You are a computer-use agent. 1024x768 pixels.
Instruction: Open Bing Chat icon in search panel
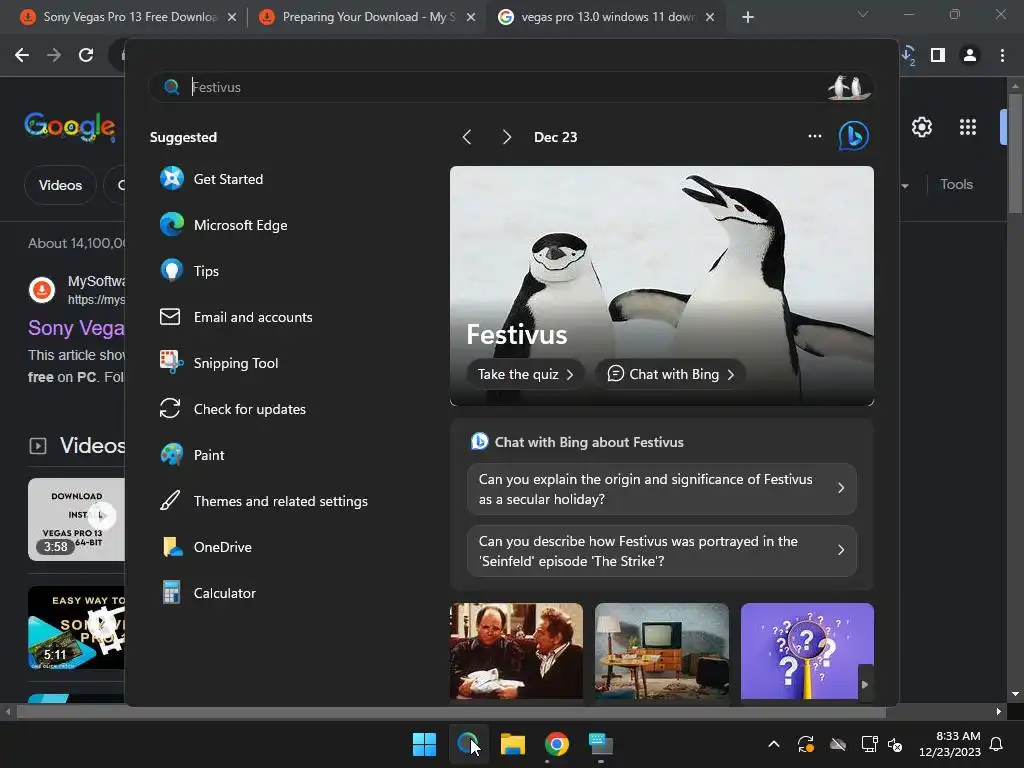tap(853, 136)
